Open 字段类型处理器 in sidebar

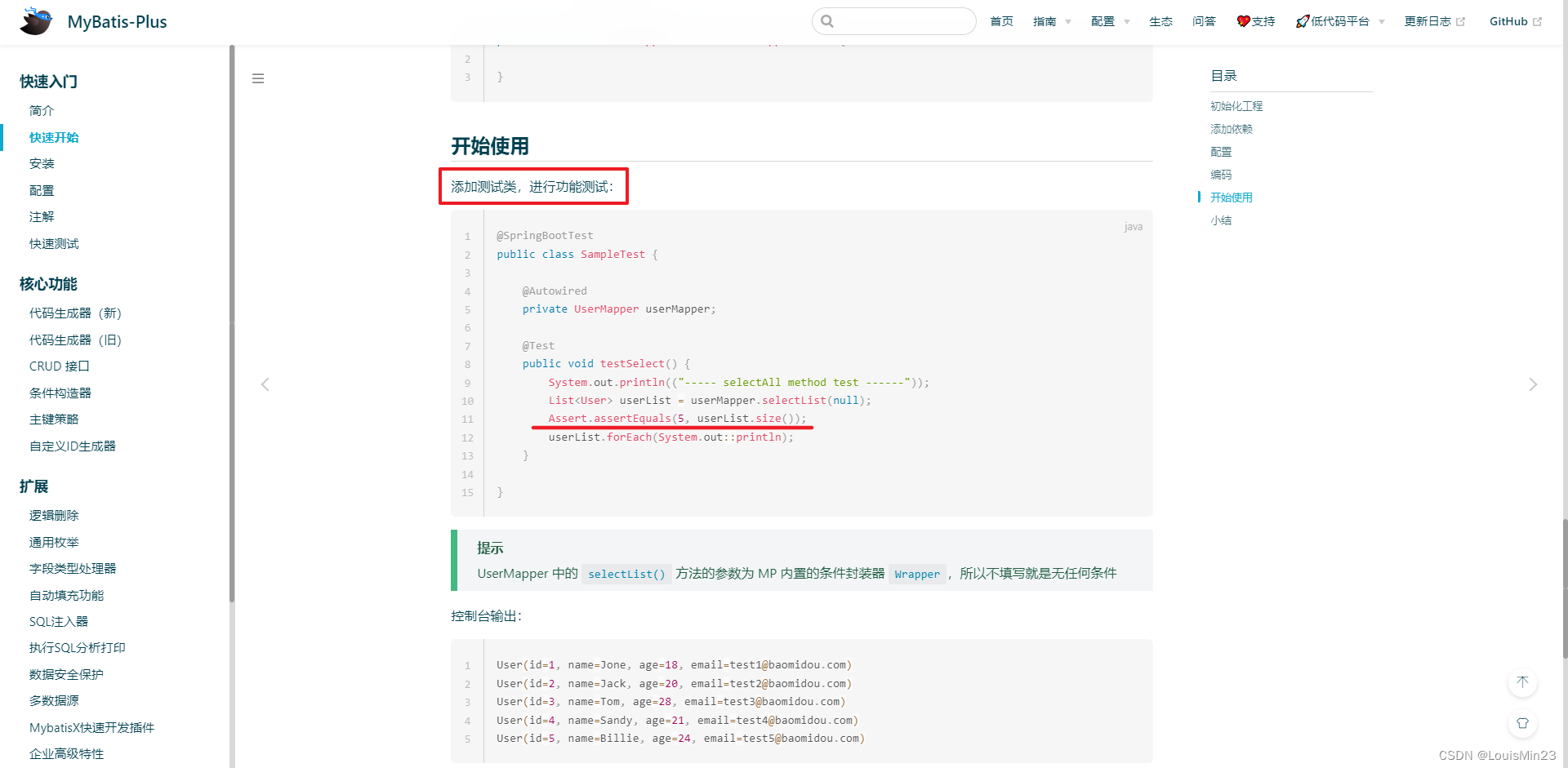point(73,568)
